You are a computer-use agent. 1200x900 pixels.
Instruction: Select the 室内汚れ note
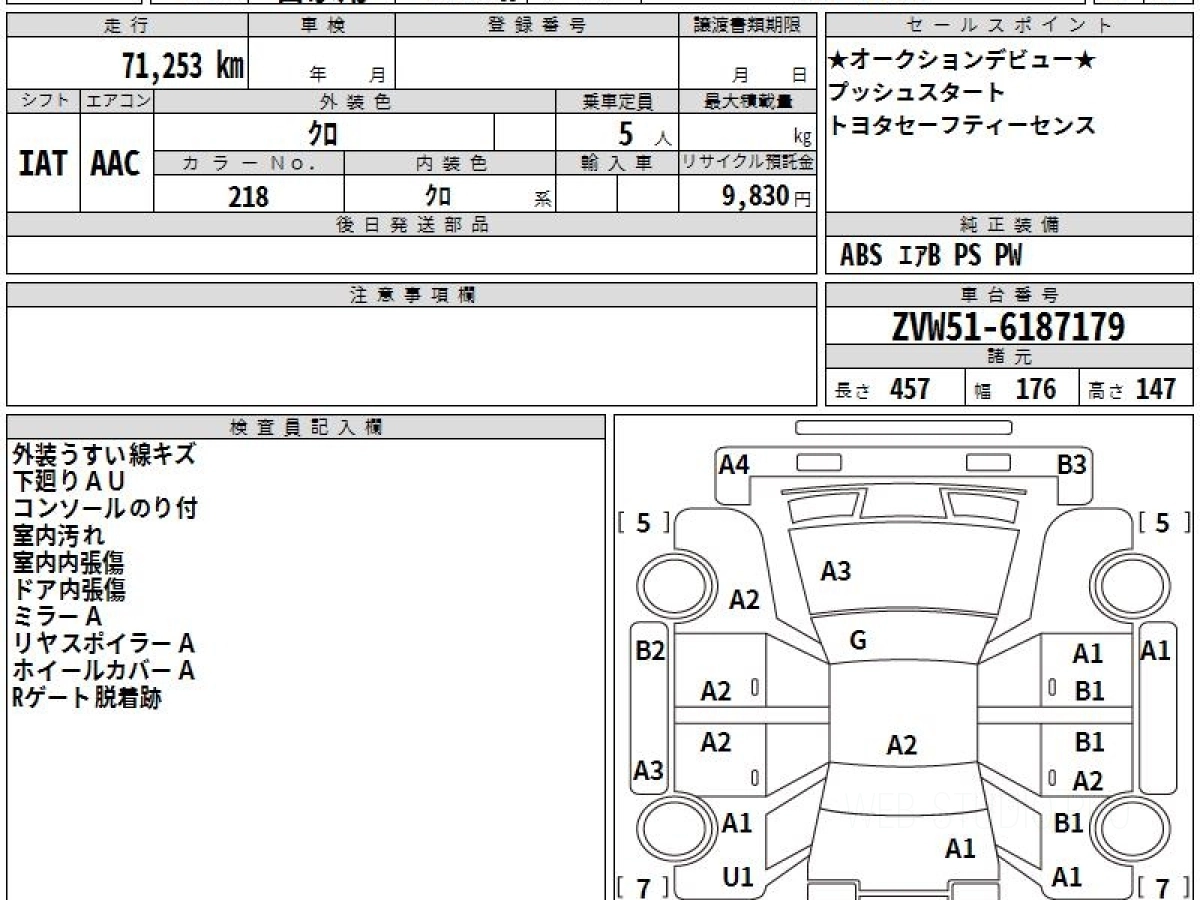(x=58, y=535)
